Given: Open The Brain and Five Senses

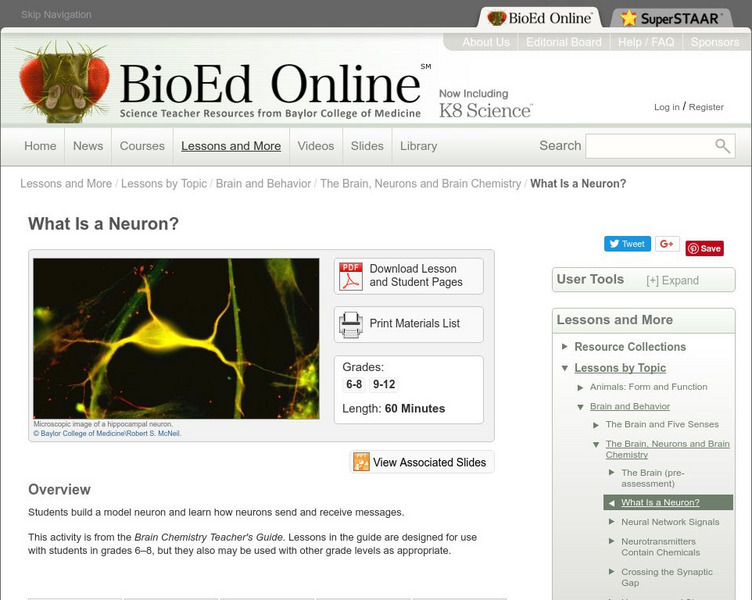Looking at the screenshot, I should point(662,424).
